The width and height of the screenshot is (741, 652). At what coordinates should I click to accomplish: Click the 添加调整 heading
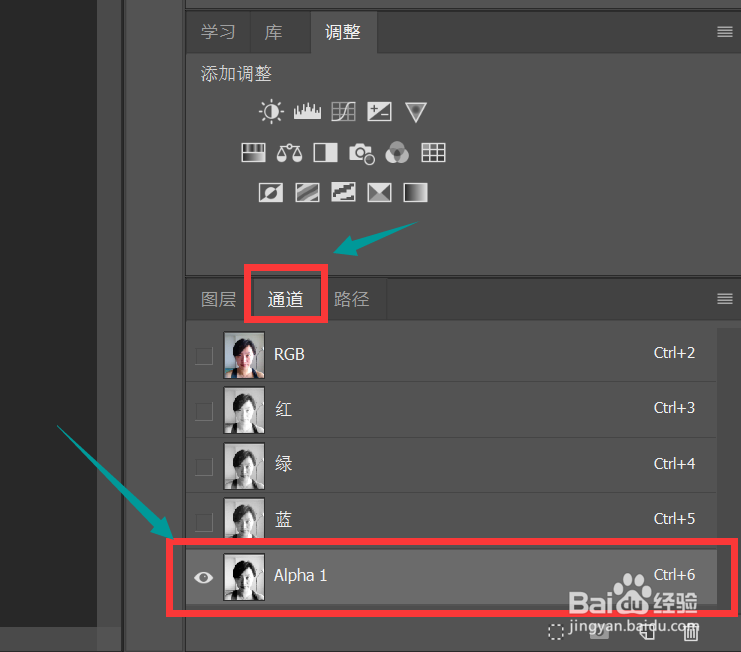coord(236,74)
